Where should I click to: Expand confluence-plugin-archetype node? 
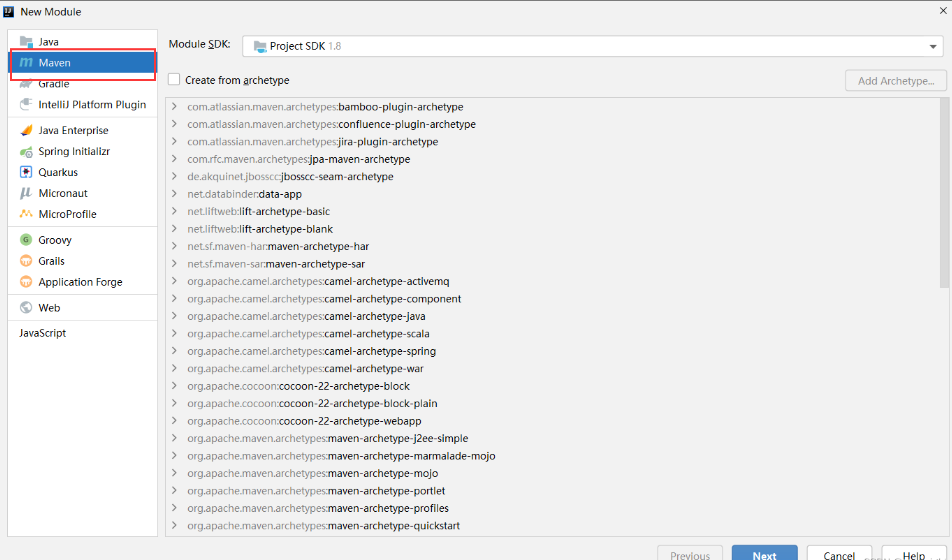(174, 124)
